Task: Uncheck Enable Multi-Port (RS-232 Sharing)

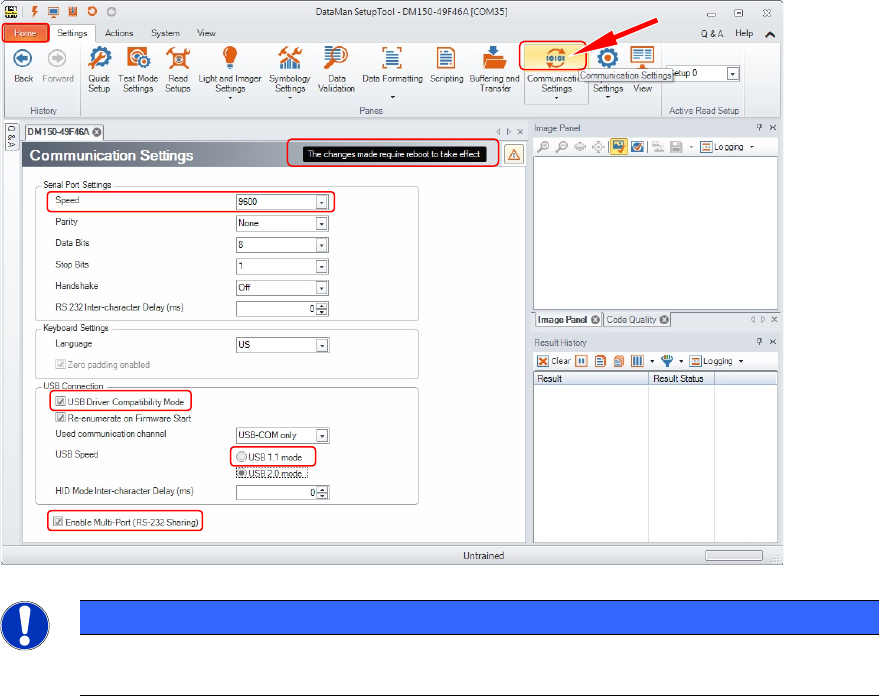Action: [x=61, y=521]
